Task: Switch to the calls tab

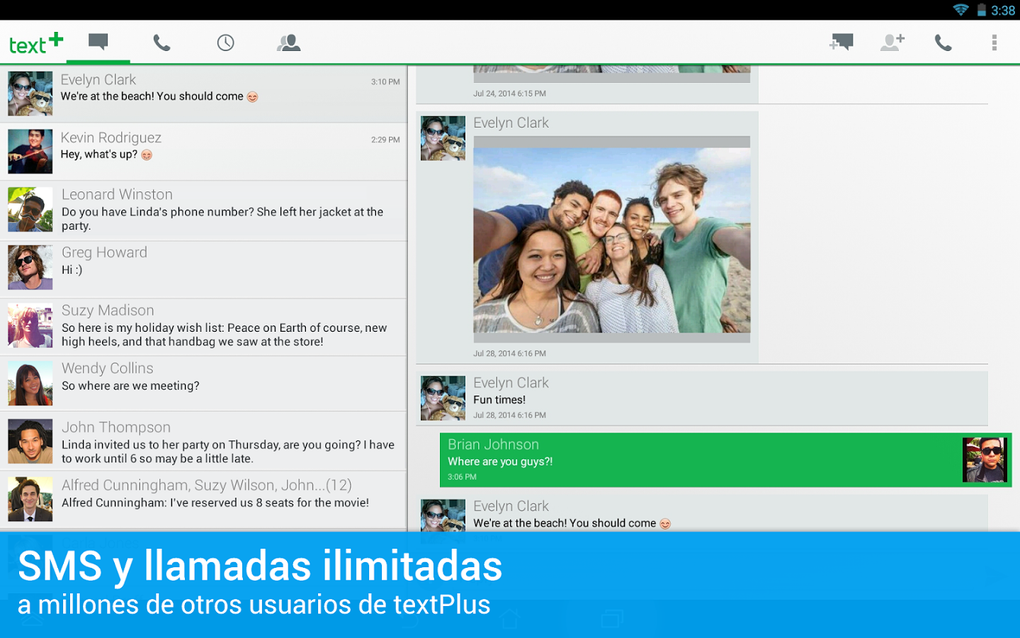Action: (161, 43)
